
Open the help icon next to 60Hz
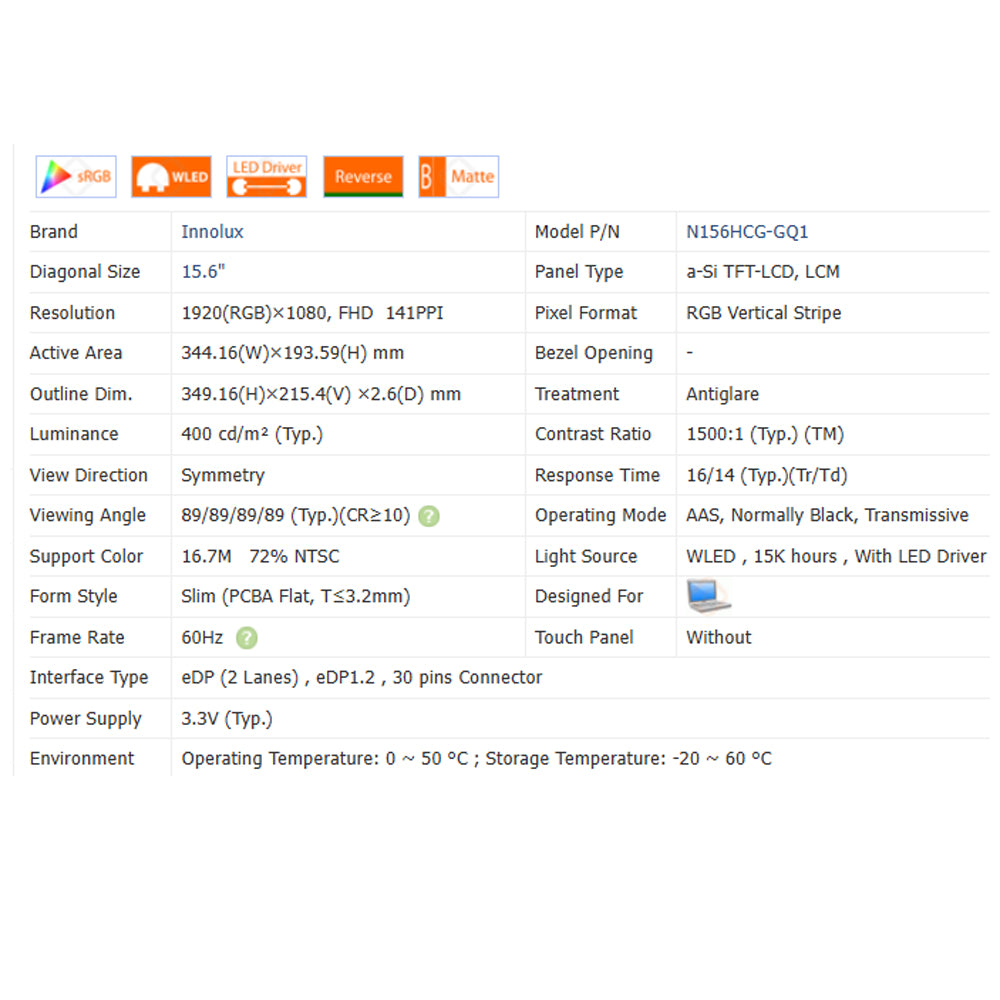247,638
